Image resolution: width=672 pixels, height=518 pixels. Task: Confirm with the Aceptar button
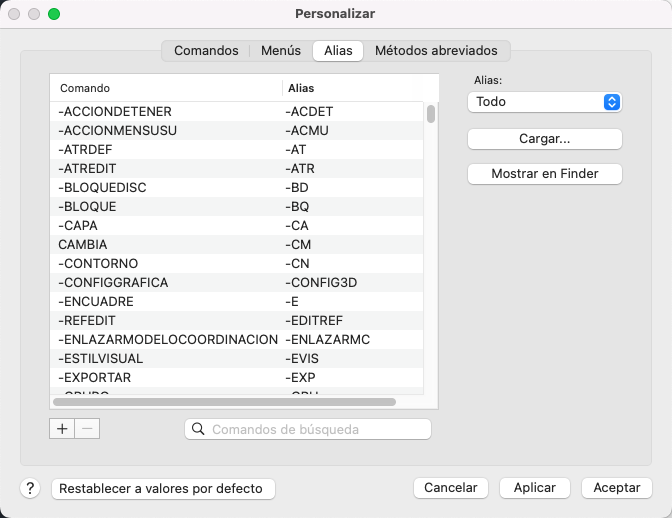coord(616,488)
